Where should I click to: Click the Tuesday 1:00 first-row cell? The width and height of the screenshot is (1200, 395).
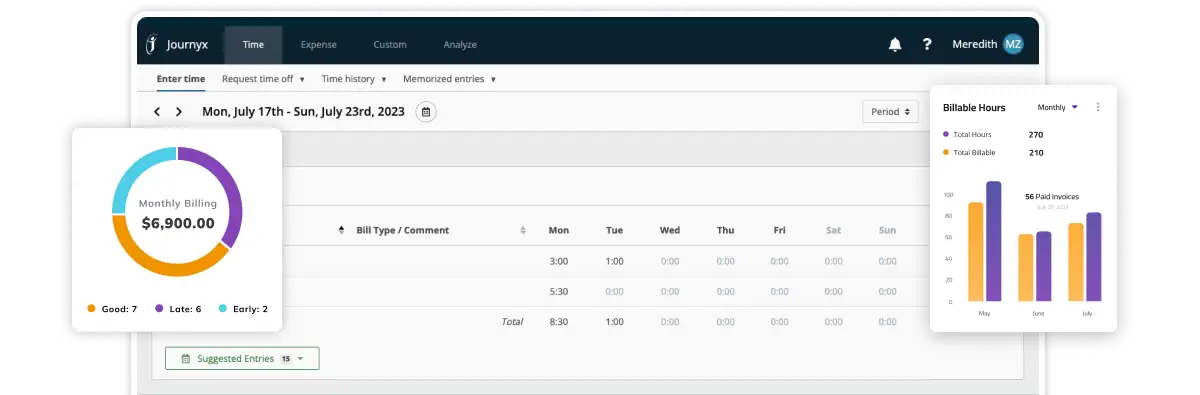point(614,262)
